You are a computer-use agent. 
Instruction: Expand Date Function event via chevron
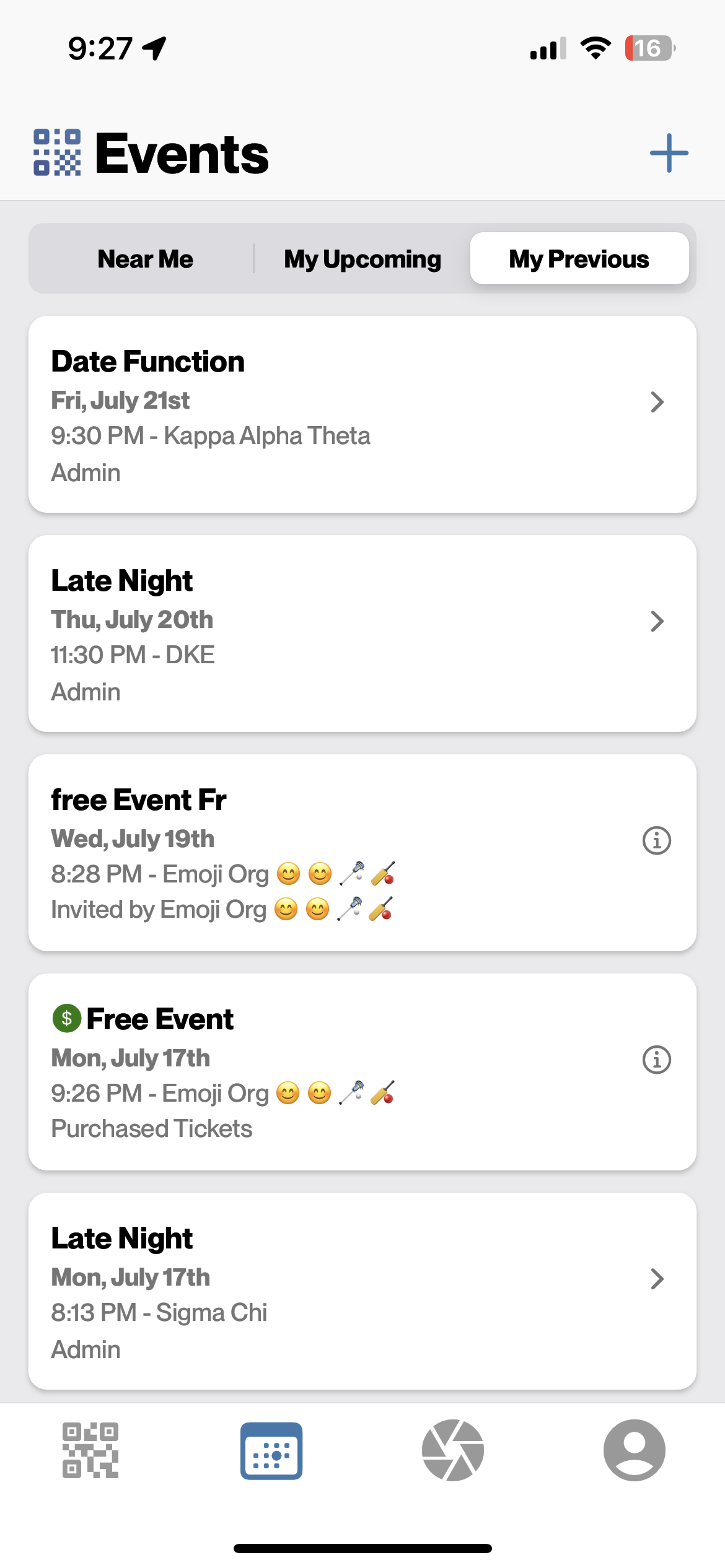657,402
